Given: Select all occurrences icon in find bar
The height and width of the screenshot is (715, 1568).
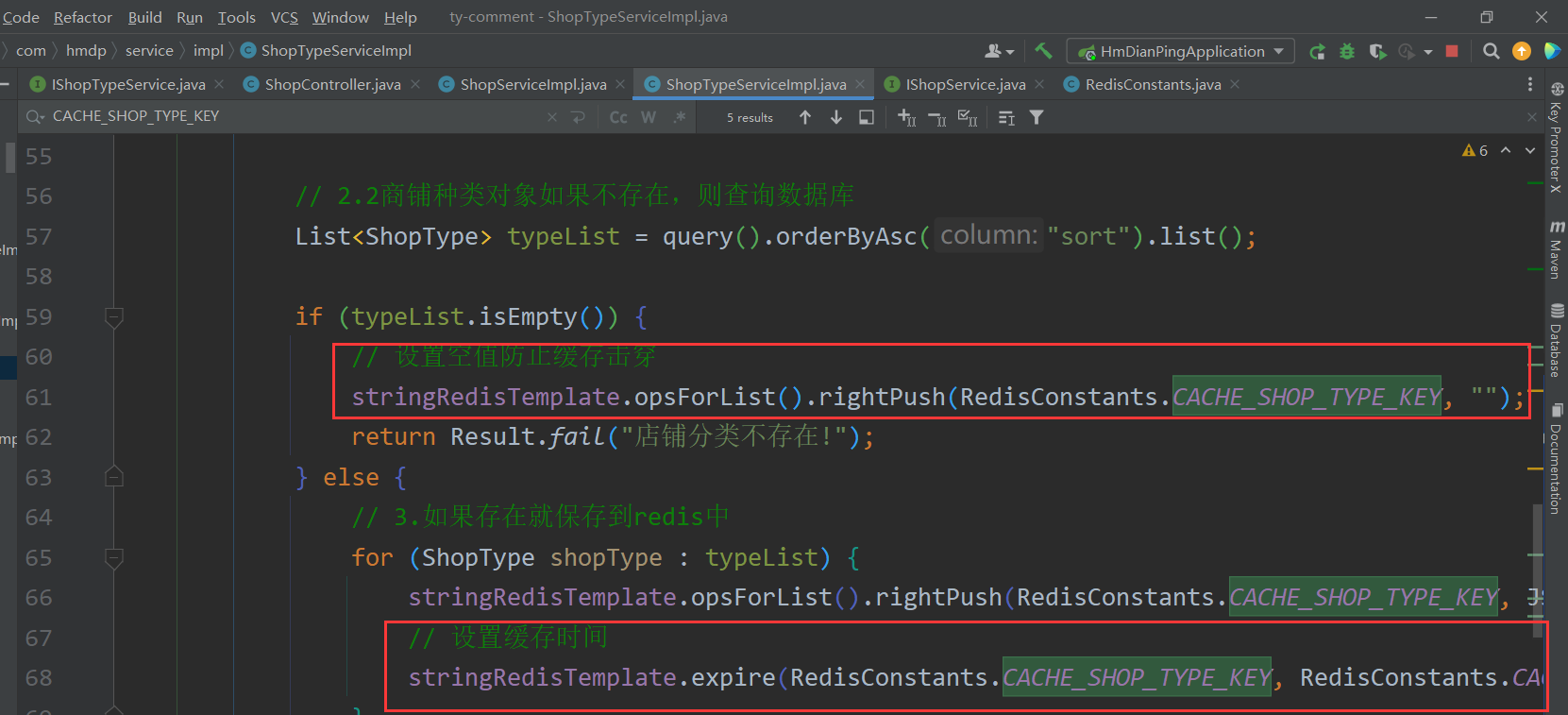Looking at the screenshot, I should coord(968,117).
